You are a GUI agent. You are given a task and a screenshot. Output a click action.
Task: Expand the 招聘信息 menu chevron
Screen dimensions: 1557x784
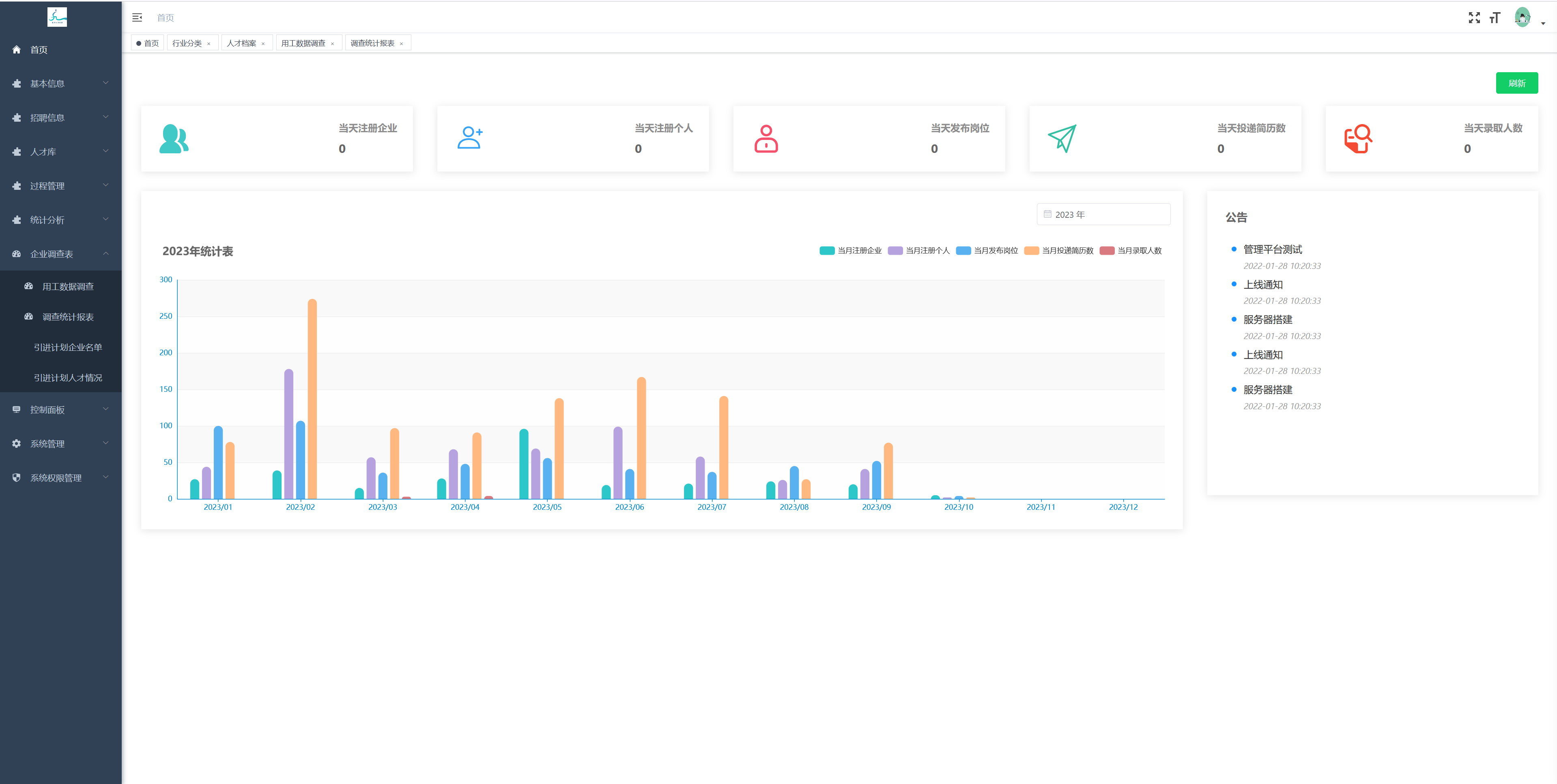106,117
